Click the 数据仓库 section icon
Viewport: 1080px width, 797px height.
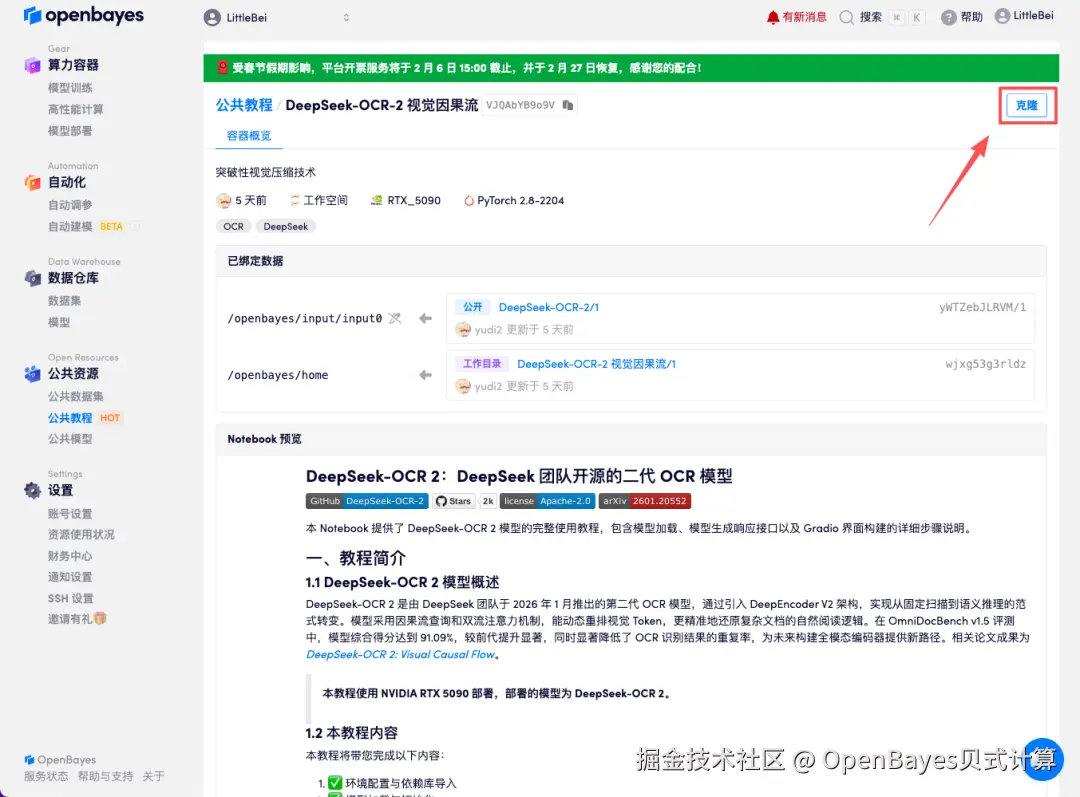(32, 278)
